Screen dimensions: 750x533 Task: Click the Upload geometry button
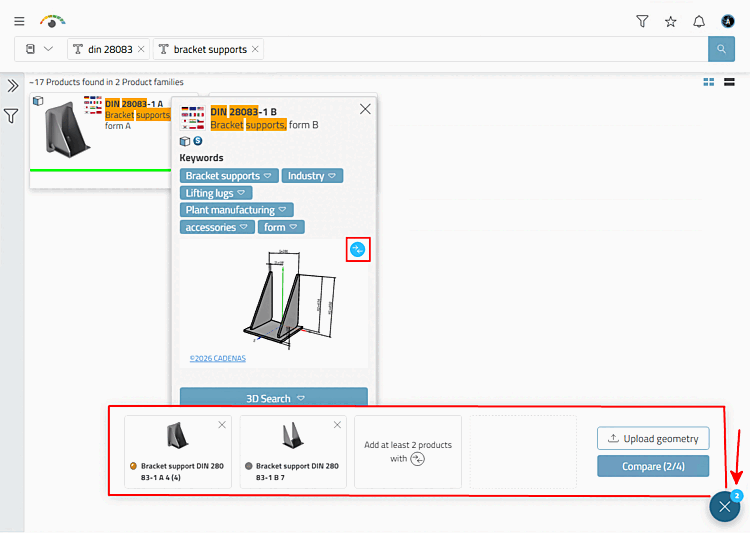coord(653,438)
